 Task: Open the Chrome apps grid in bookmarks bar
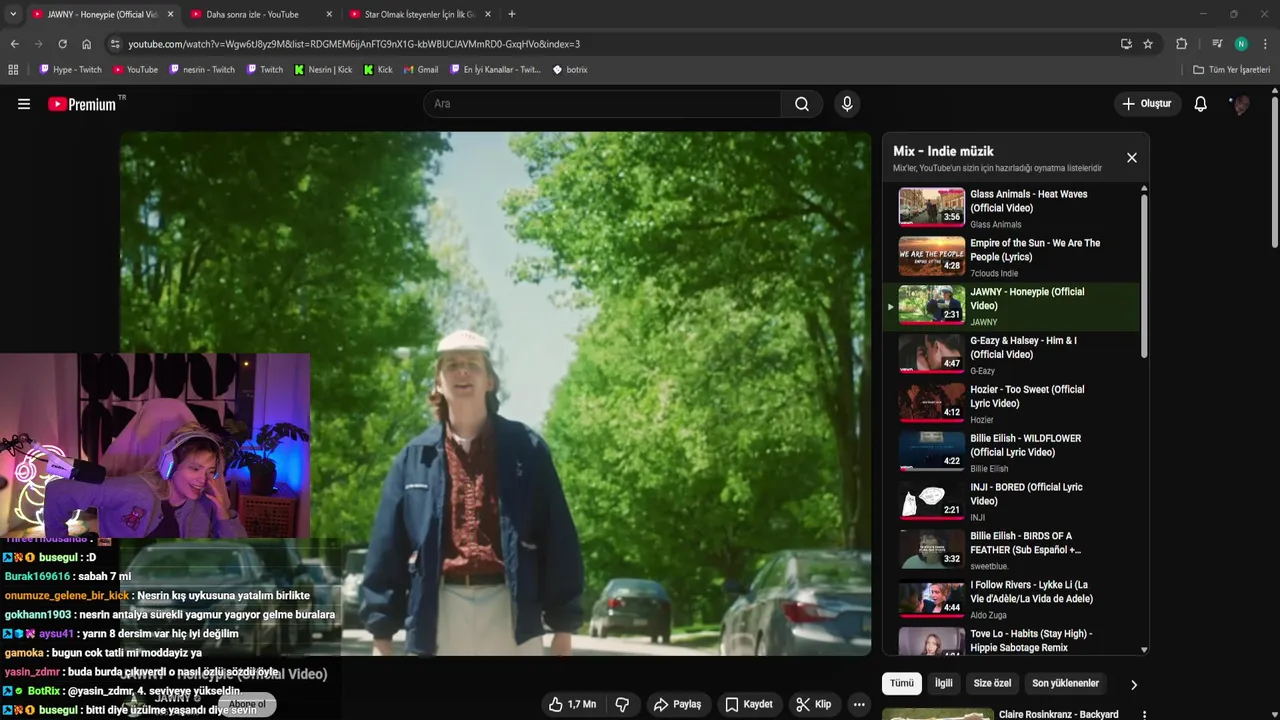[13, 70]
